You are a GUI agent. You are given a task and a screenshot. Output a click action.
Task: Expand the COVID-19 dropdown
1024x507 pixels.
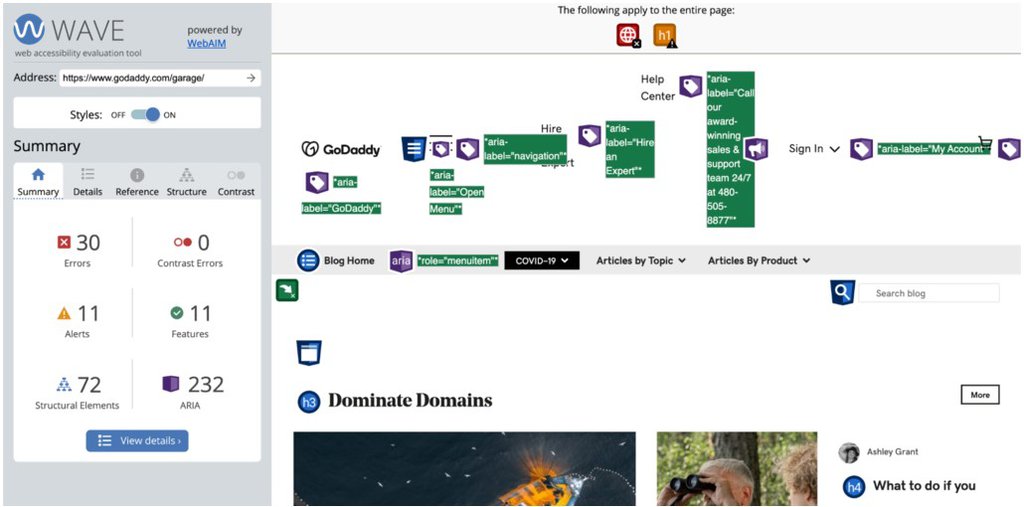tap(542, 261)
